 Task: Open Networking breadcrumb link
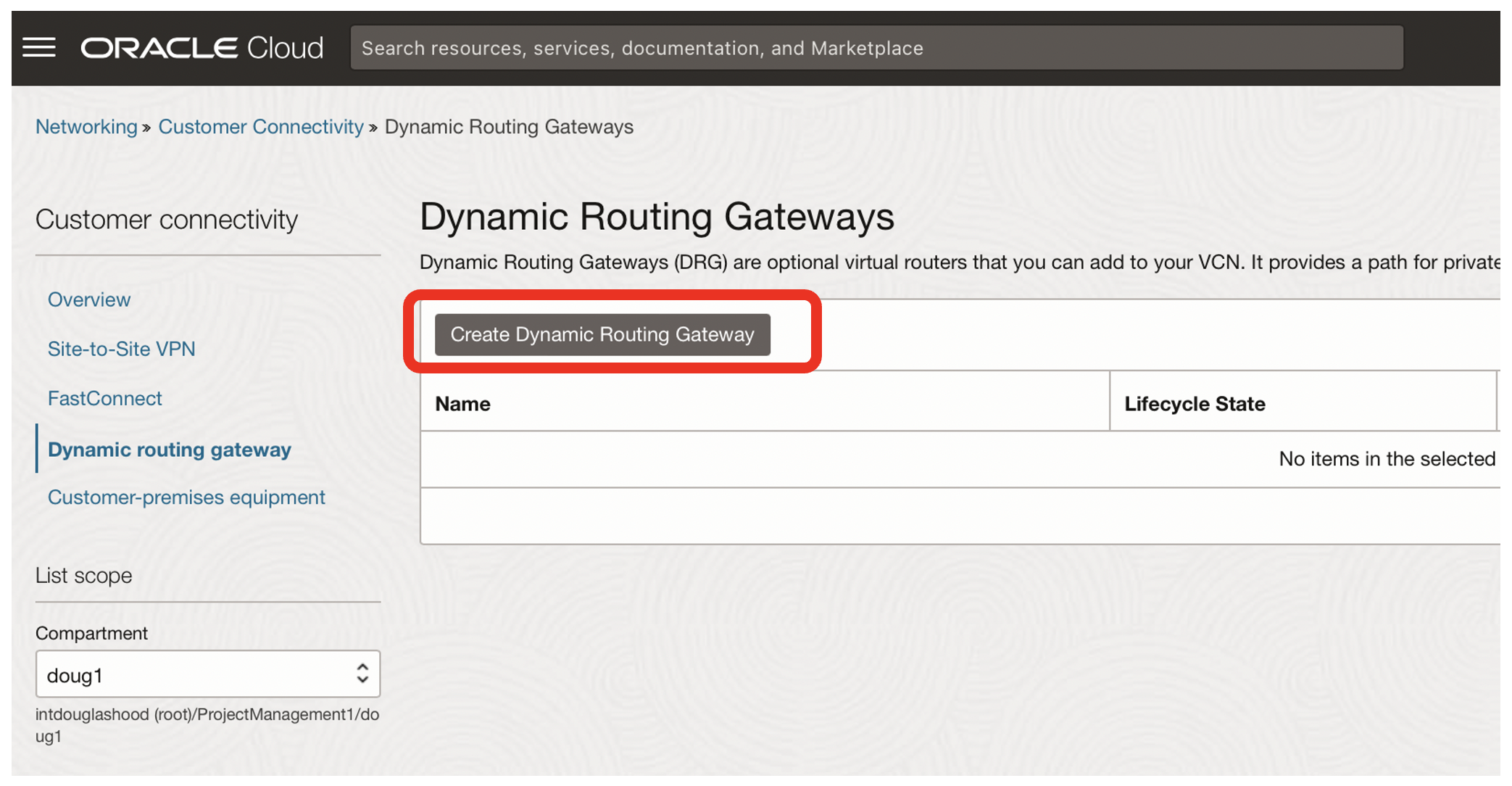(86, 127)
